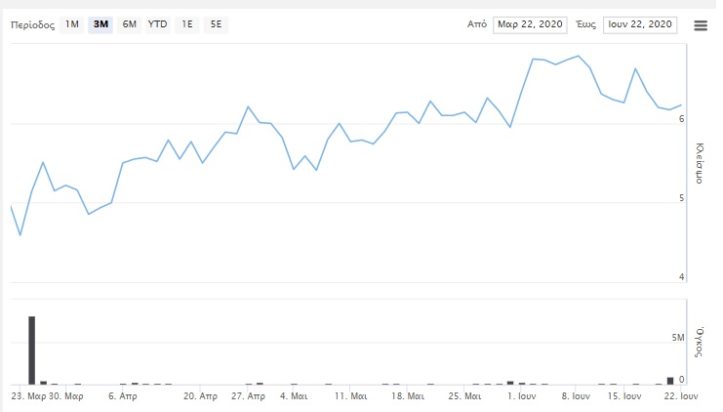This screenshot has width=723, height=412.
Task: Click the Από start date field
Action: pyautogui.click(x=529, y=25)
